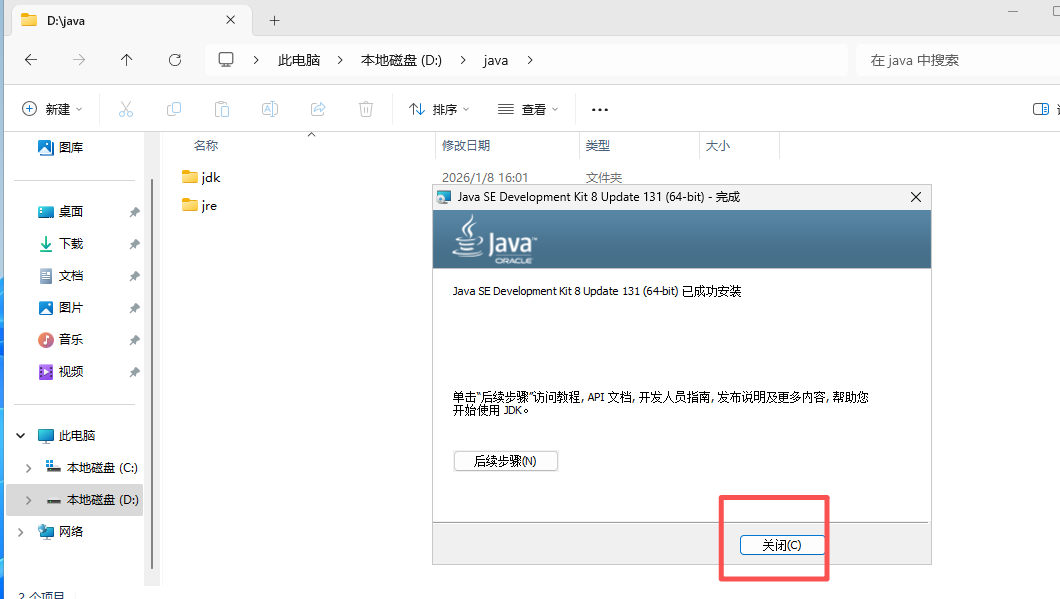
Task: Click the search box for java folder
Action: [957, 60]
